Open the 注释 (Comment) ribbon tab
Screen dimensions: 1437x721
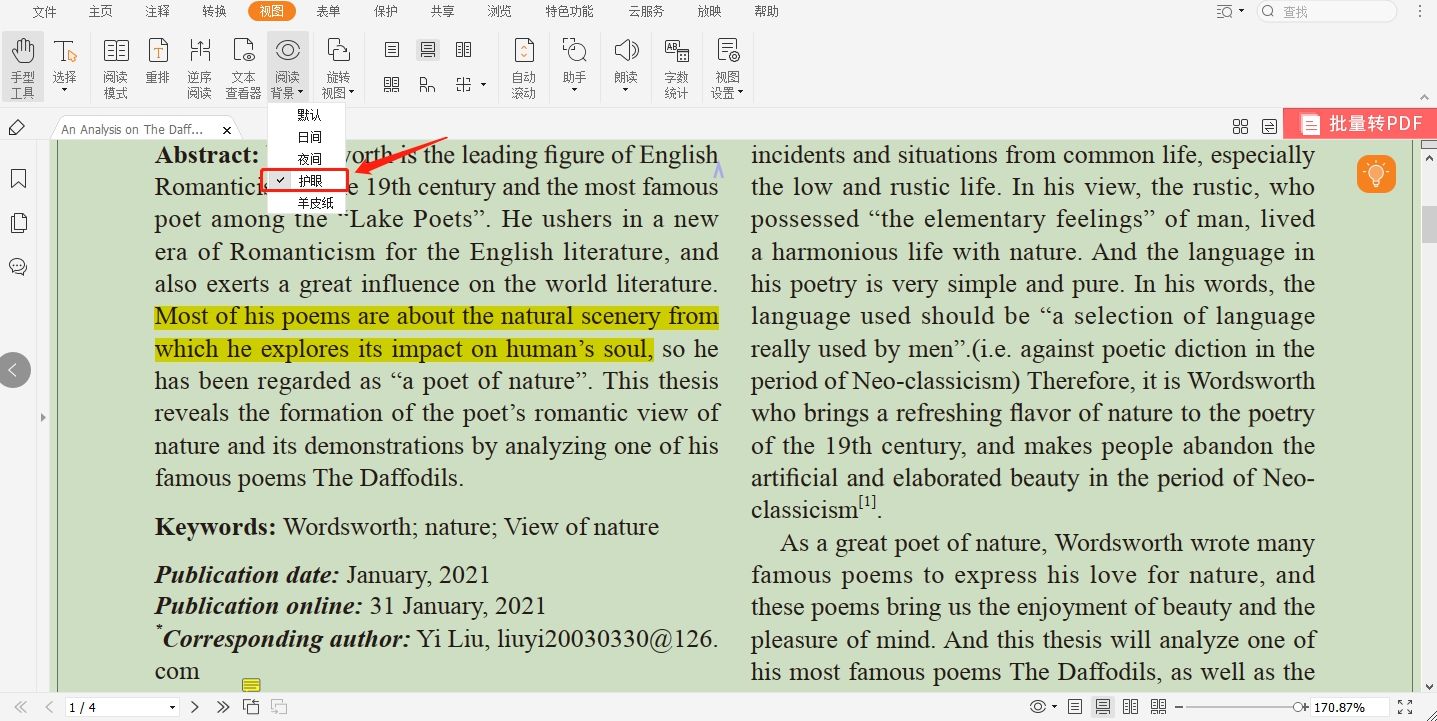tap(157, 12)
